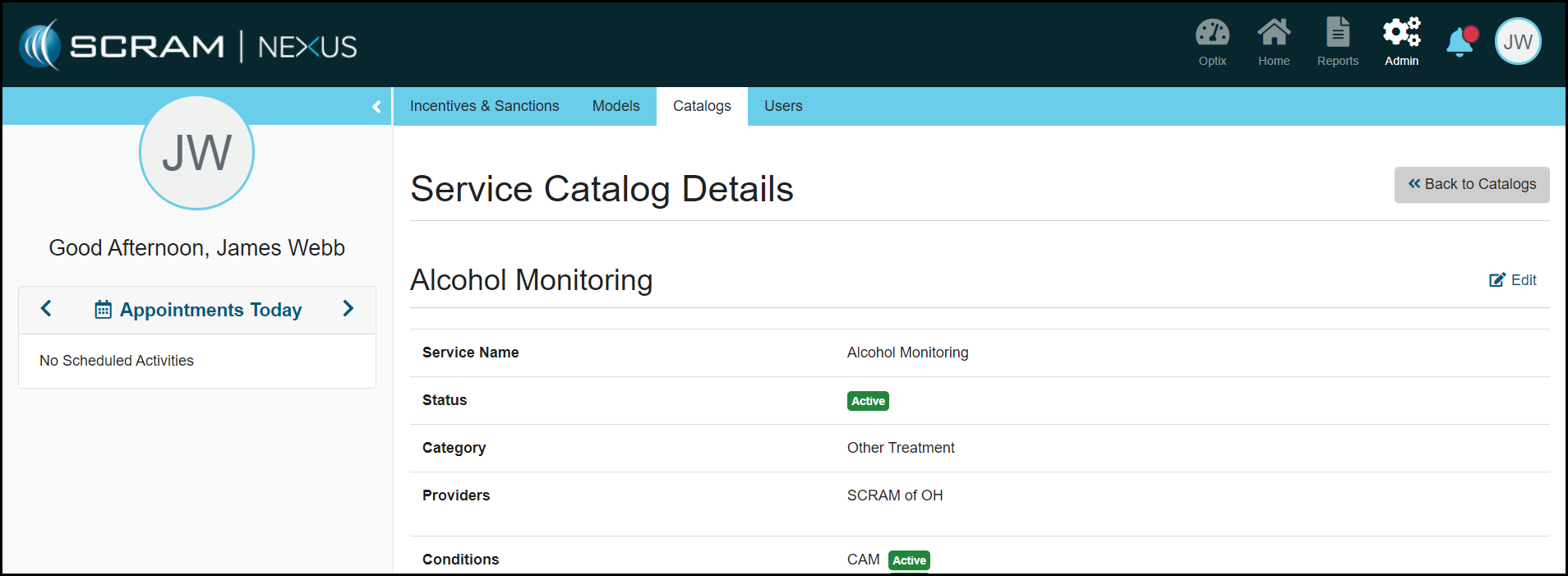Click the SCRAM Nexus logo
Image resolution: width=1568 pixels, height=576 pixels.
click(188, 45)
